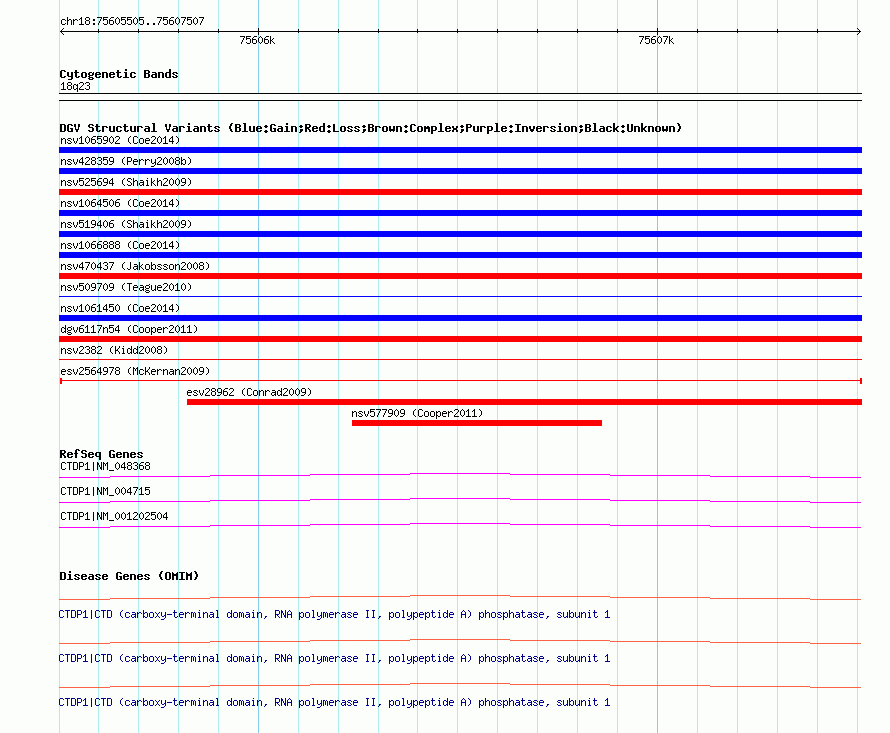The width and height of the screenshot is (890, 733).
Task: Click the third CTDP1 phosphatase OMIM link
Action: (334, 703)
